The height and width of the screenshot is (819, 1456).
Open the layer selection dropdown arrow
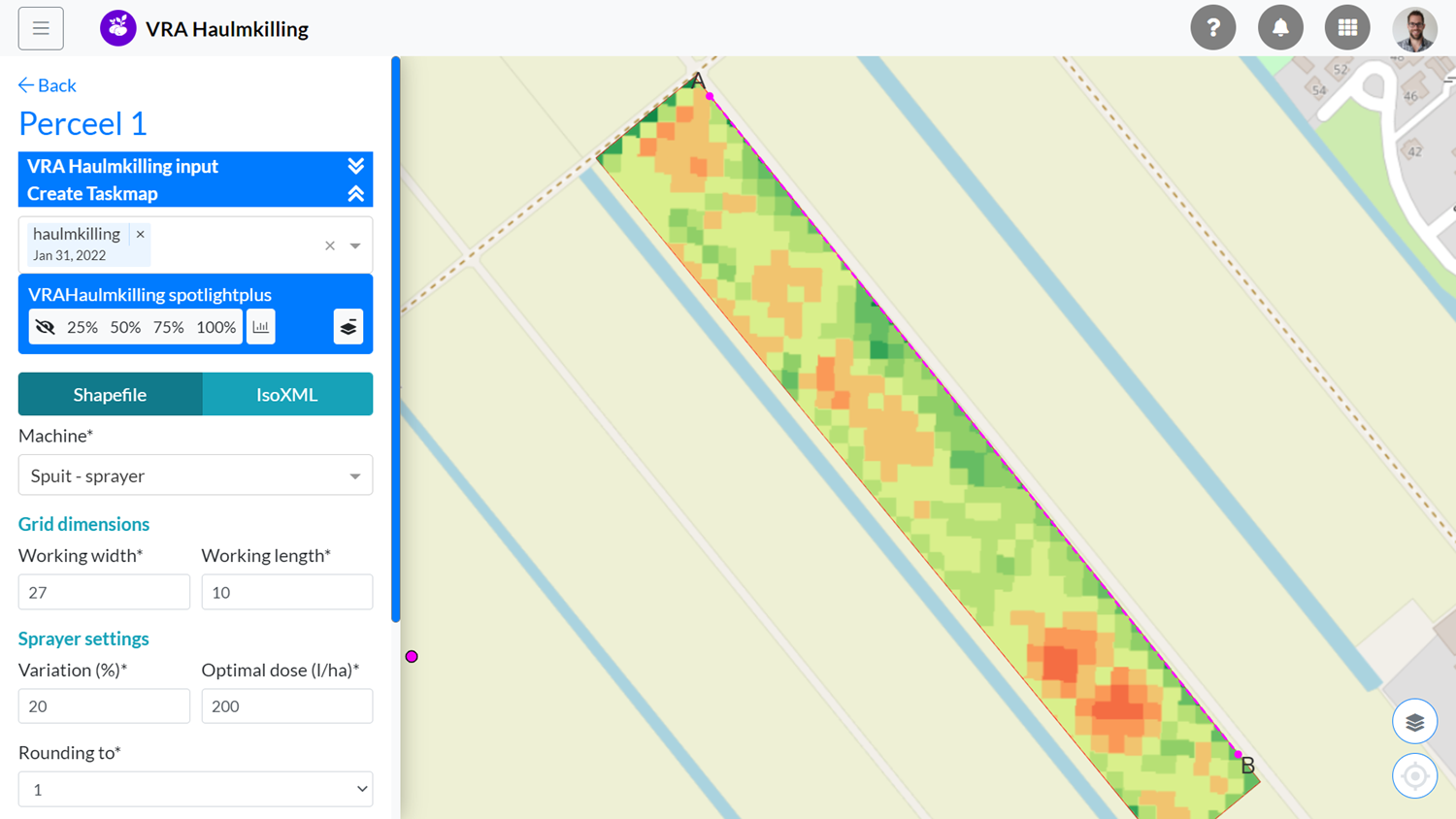click(355, 246)
